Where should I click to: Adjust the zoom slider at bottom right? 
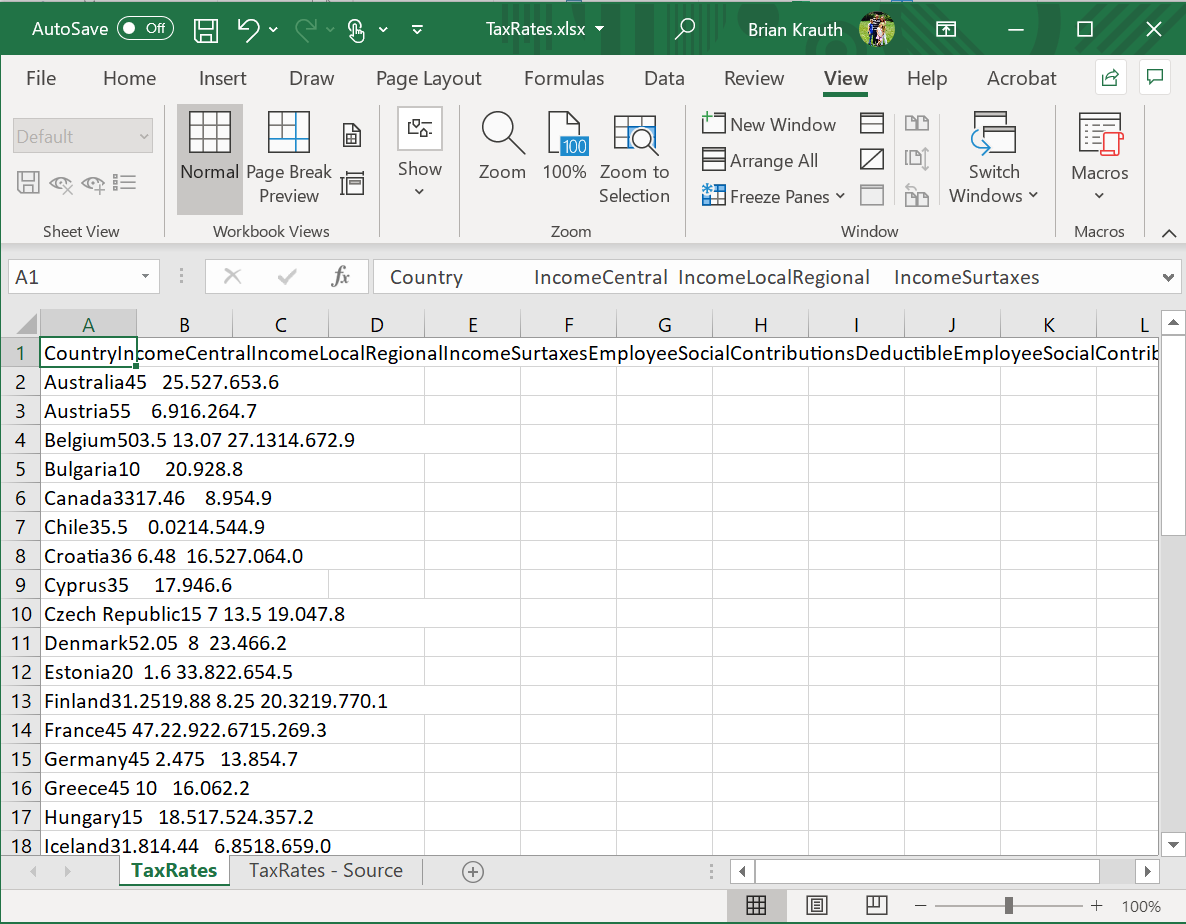1010,906
